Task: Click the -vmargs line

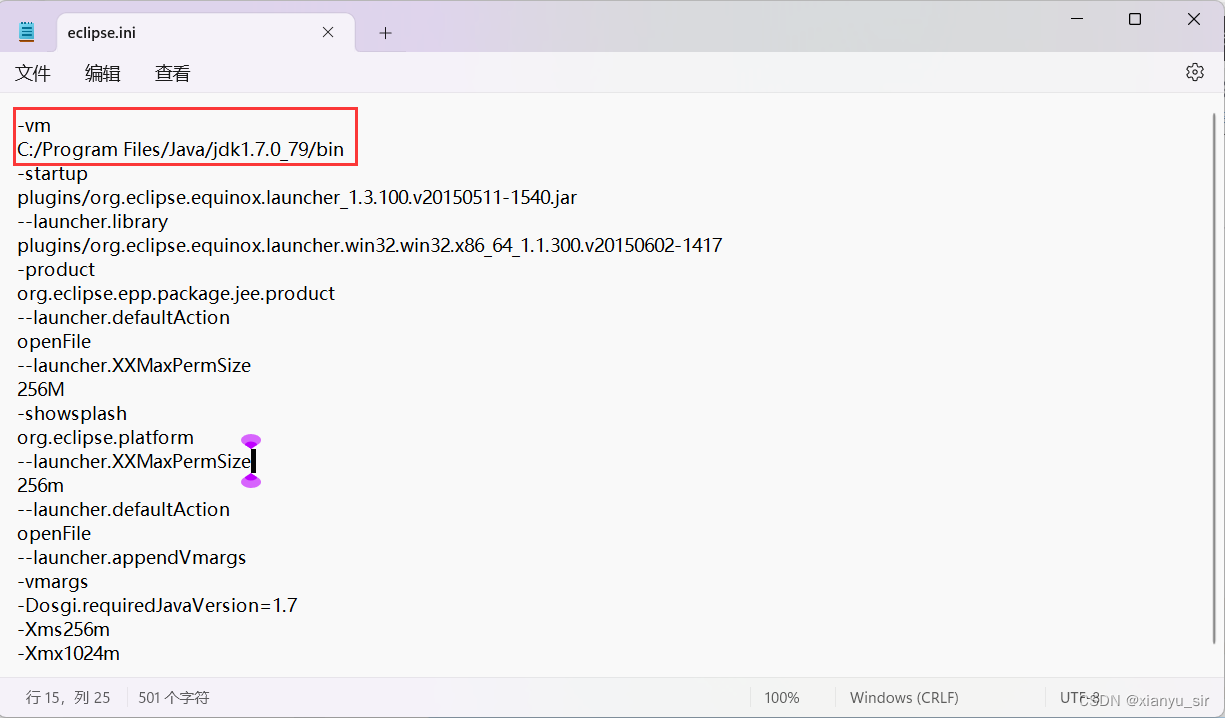Action: point(52,581)
